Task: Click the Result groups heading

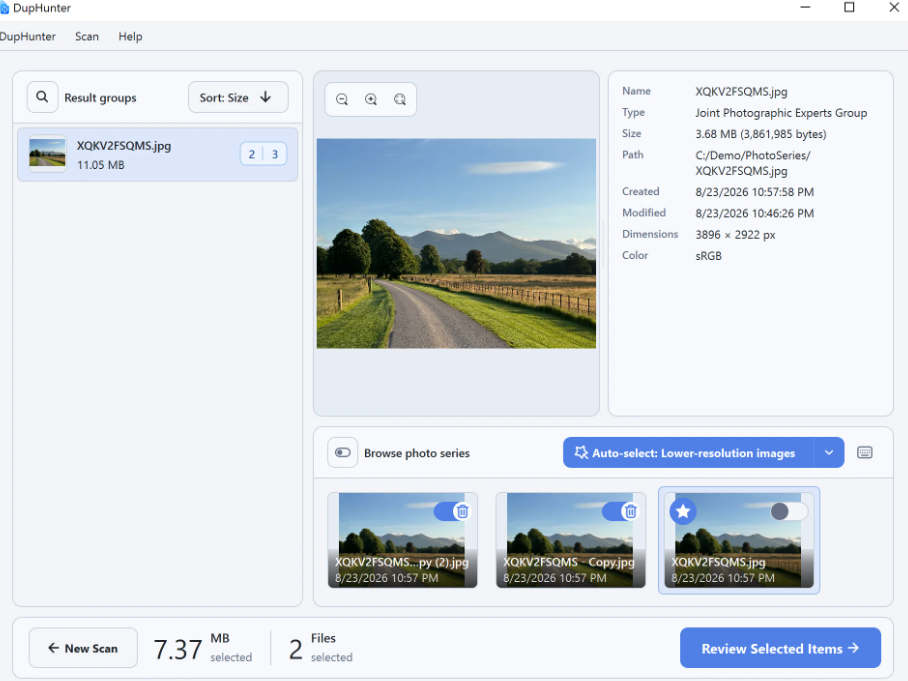Action: [100, 98]
